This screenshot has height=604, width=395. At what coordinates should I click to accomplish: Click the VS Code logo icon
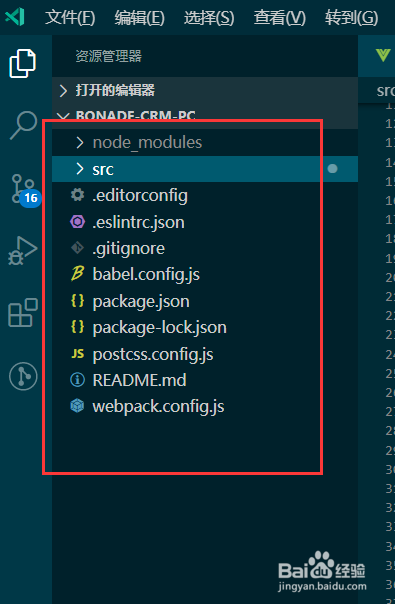click(15, 17)
